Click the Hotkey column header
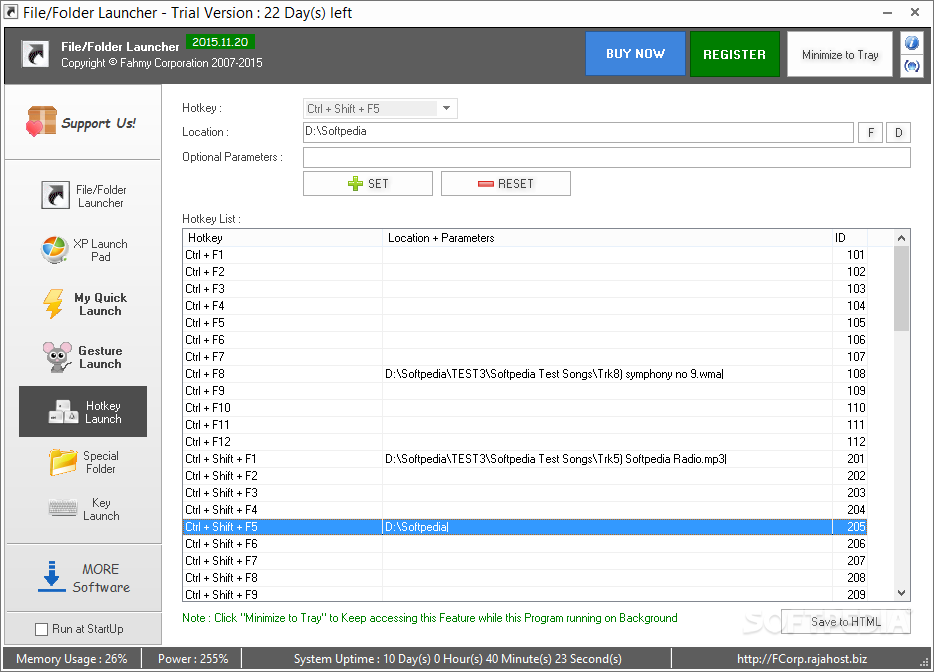934x672 pixels. (x=282, y=238)
